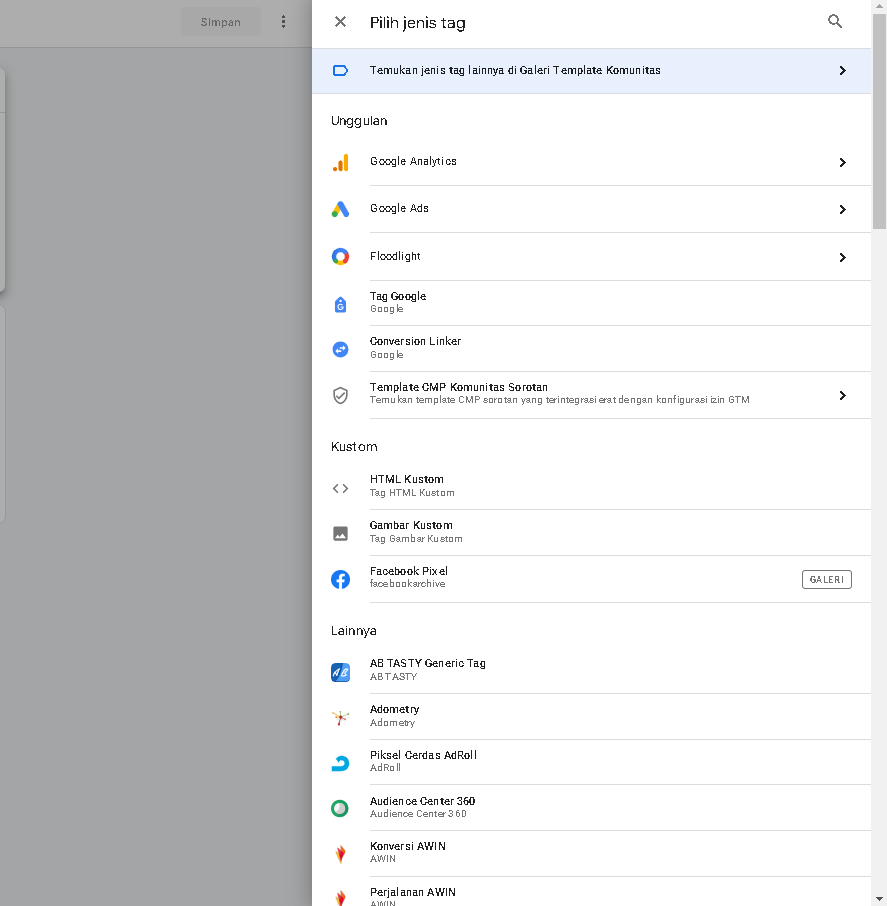Click the Google Ads logo icon
Image resolution: width=887 pixels, height=906 pixels.
[340, 209]
